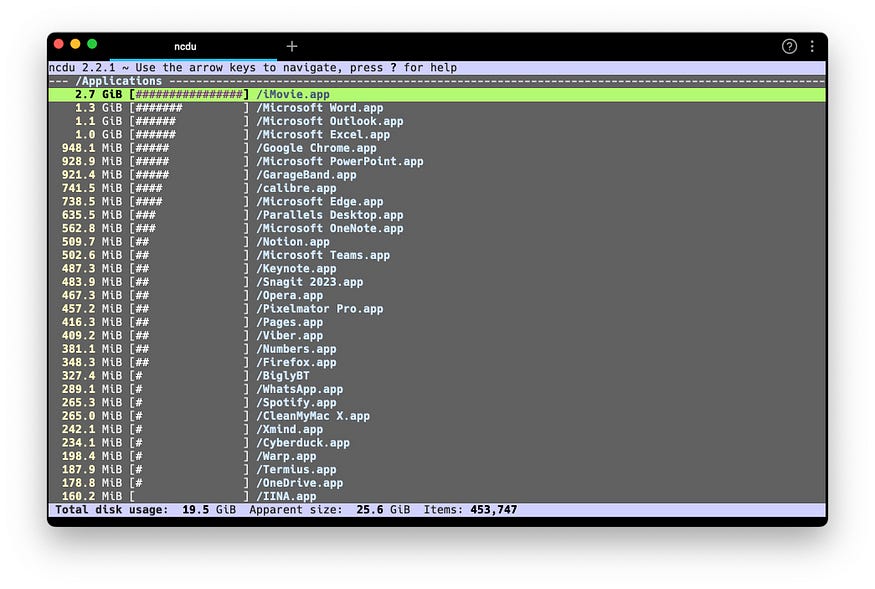Viewport: 875px width, 589px height.
Task: Select the /Microsoft OneNote.app entry
Action: point(437,228)
